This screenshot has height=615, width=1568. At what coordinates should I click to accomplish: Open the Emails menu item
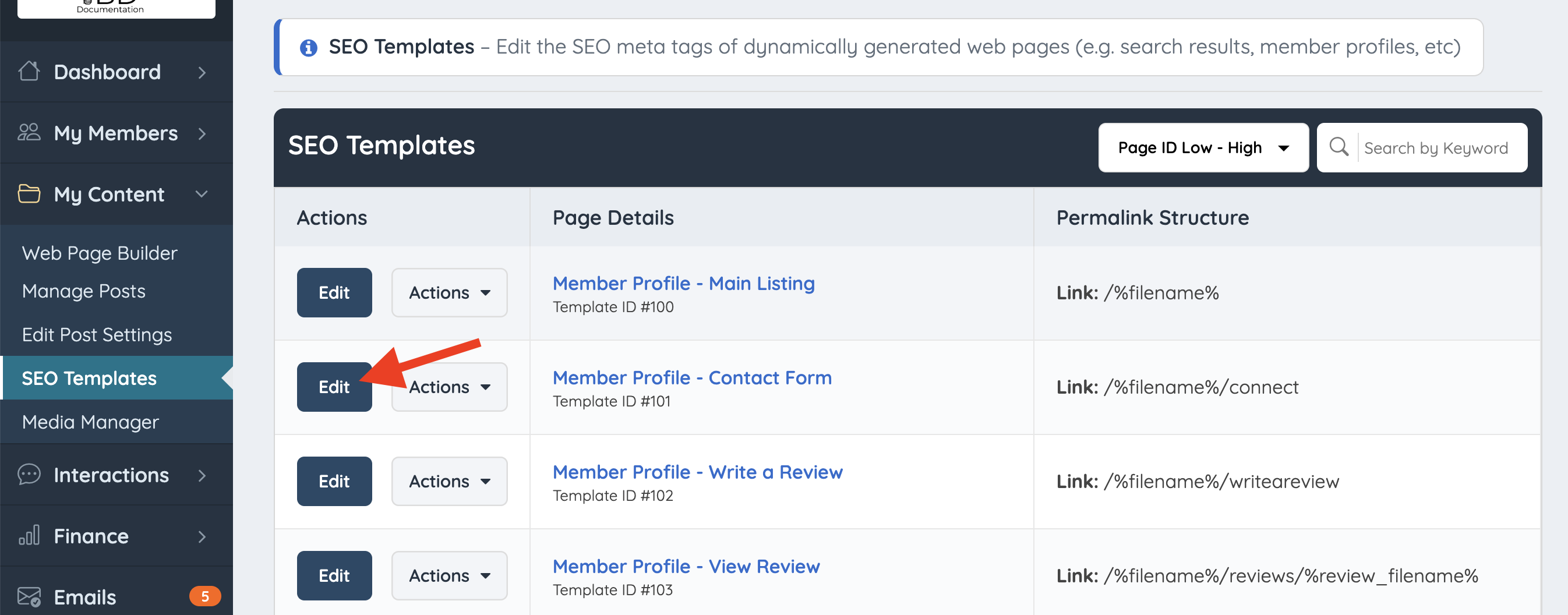click(116, 597)
